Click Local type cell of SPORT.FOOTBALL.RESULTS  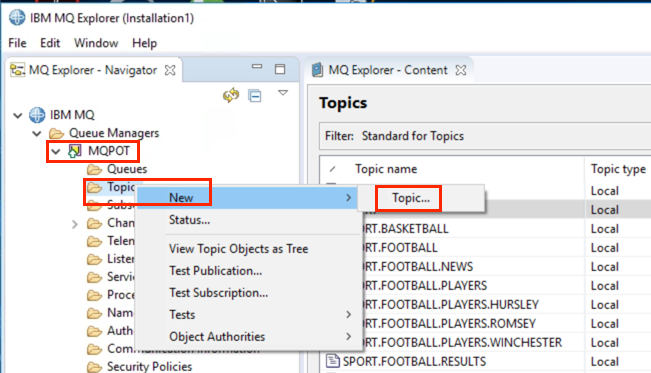click(x=604, y=362)
